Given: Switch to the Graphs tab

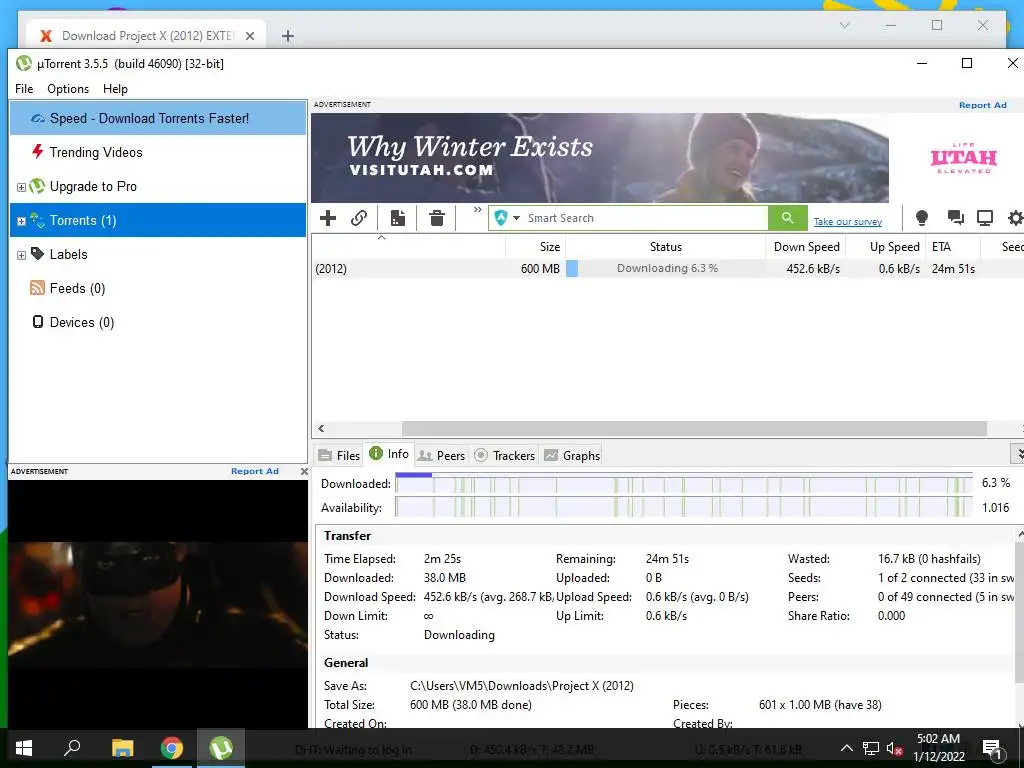Looking at the screenshot, I should coord(572,455).
